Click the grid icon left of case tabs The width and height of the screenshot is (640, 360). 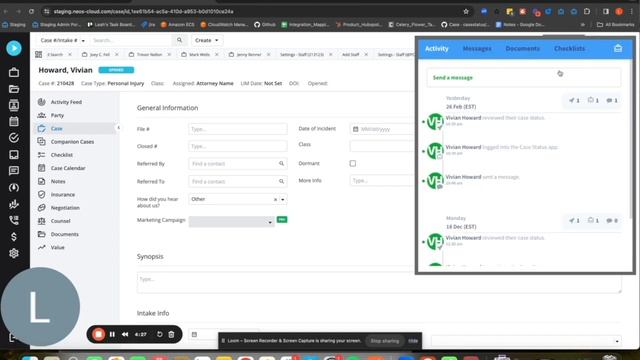38,54
